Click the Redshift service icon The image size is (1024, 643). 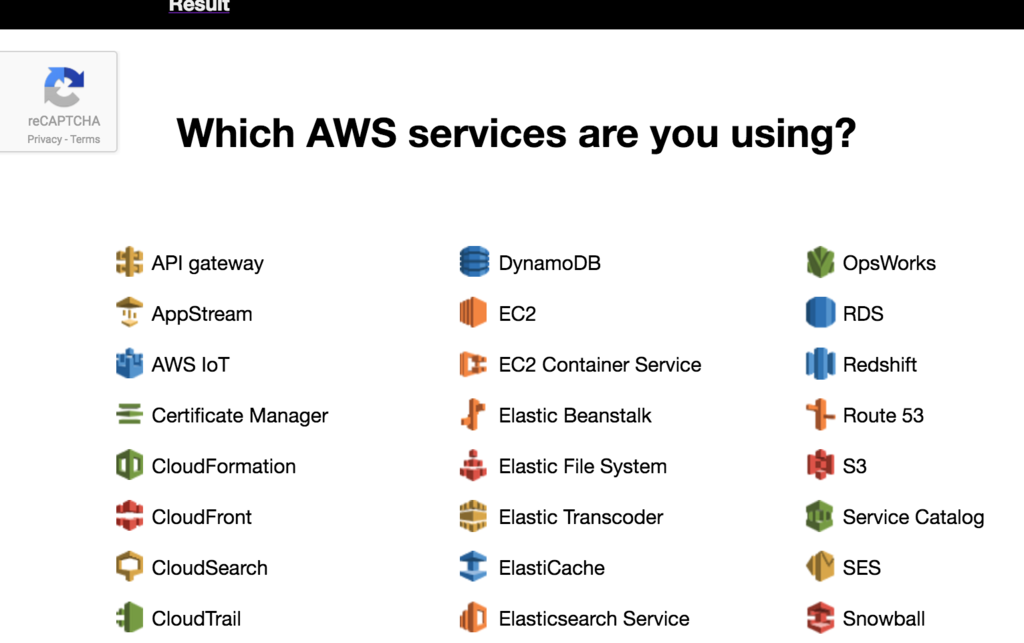click(x=820, y=364)
